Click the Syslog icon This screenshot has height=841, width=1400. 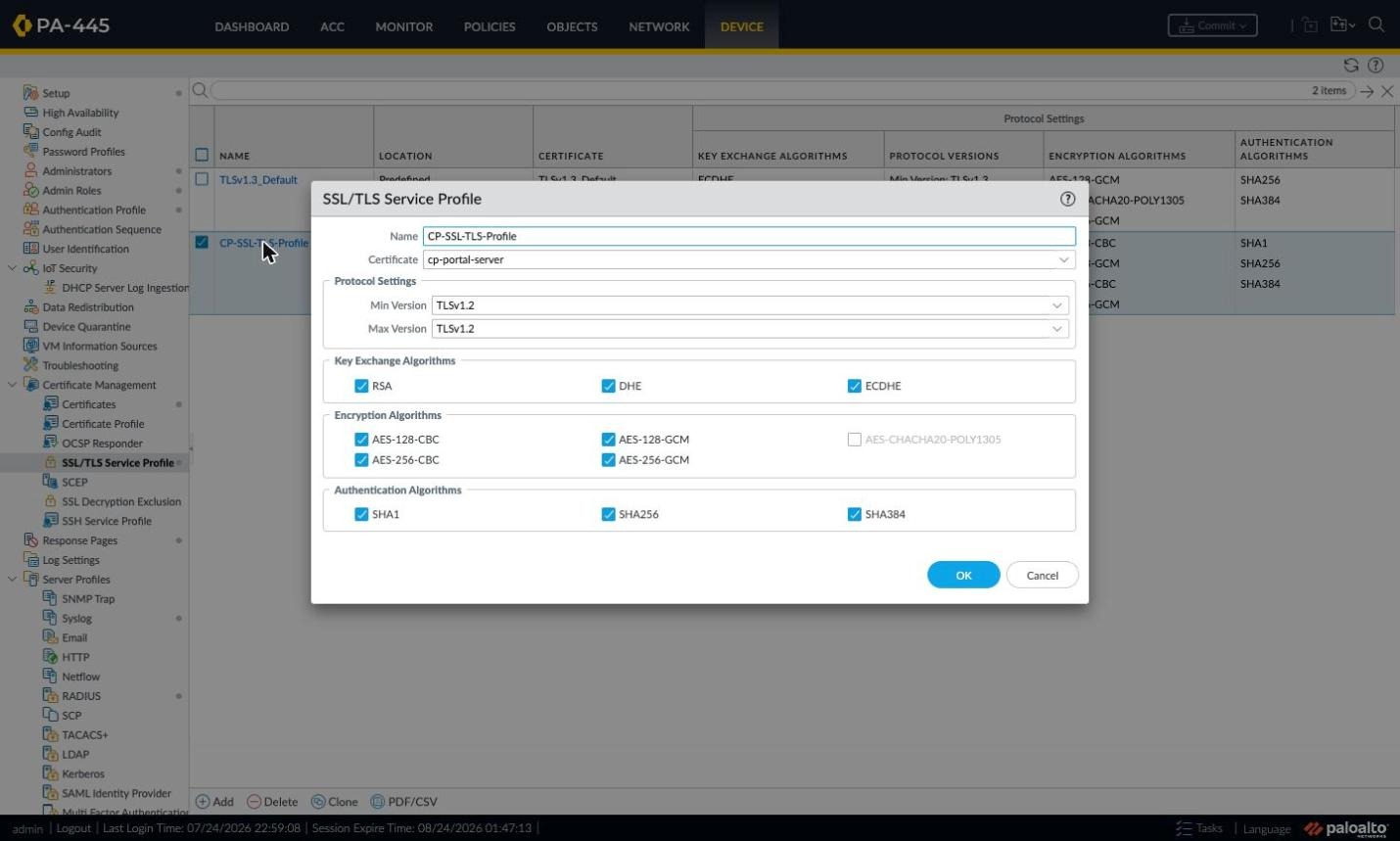pos(51,618)
